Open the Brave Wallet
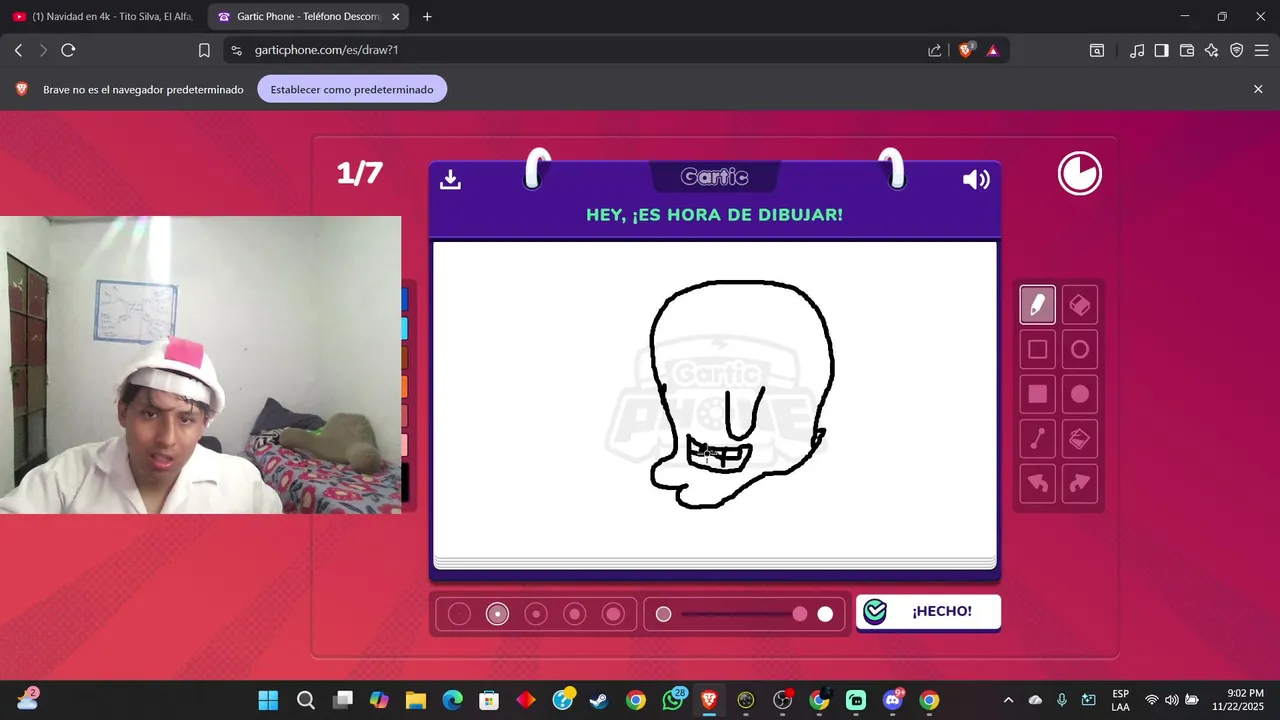This screenshot has width=1280, height=720. tap(1187, 50)
